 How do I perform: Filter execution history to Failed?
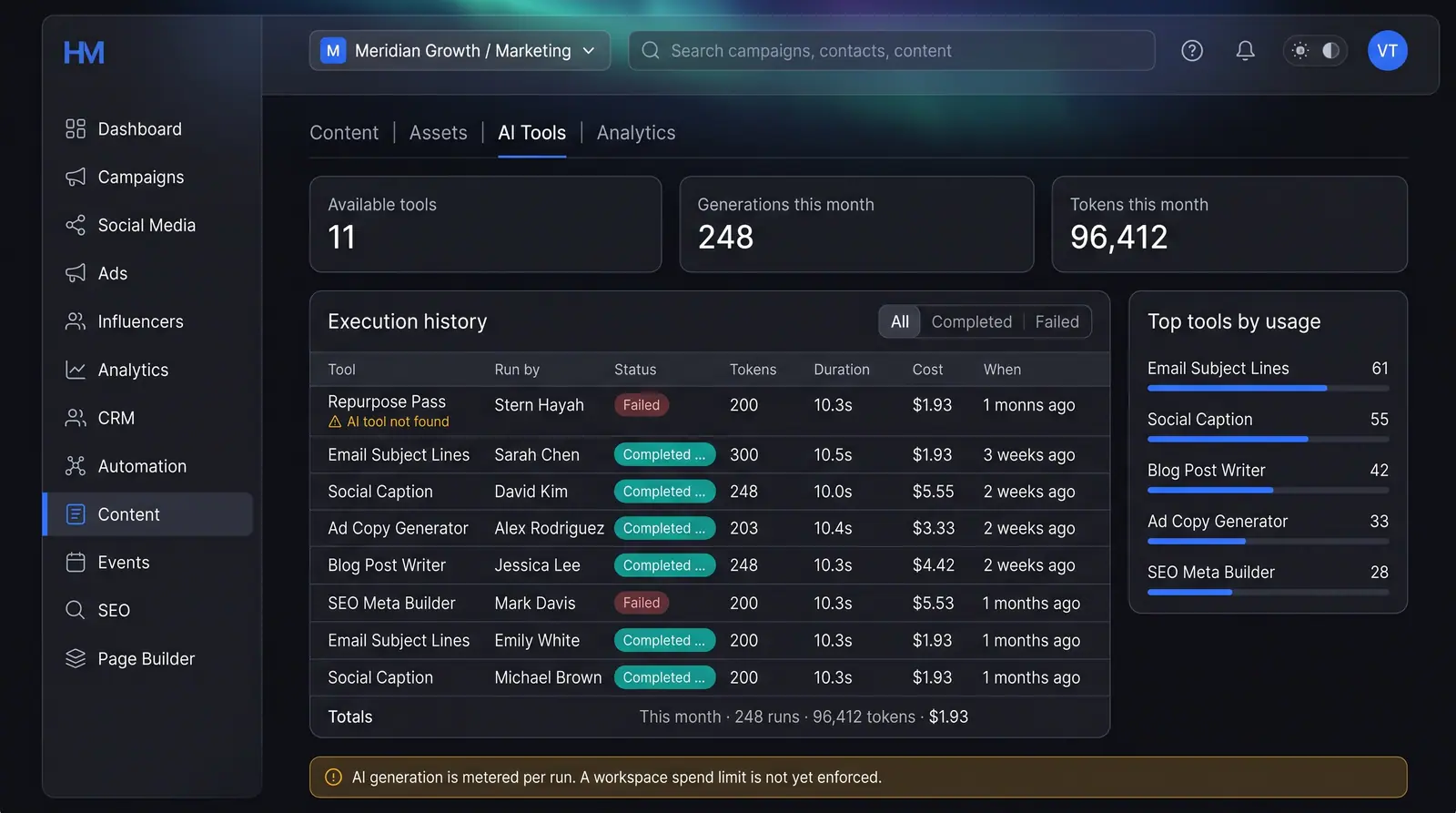point(1057,321)
